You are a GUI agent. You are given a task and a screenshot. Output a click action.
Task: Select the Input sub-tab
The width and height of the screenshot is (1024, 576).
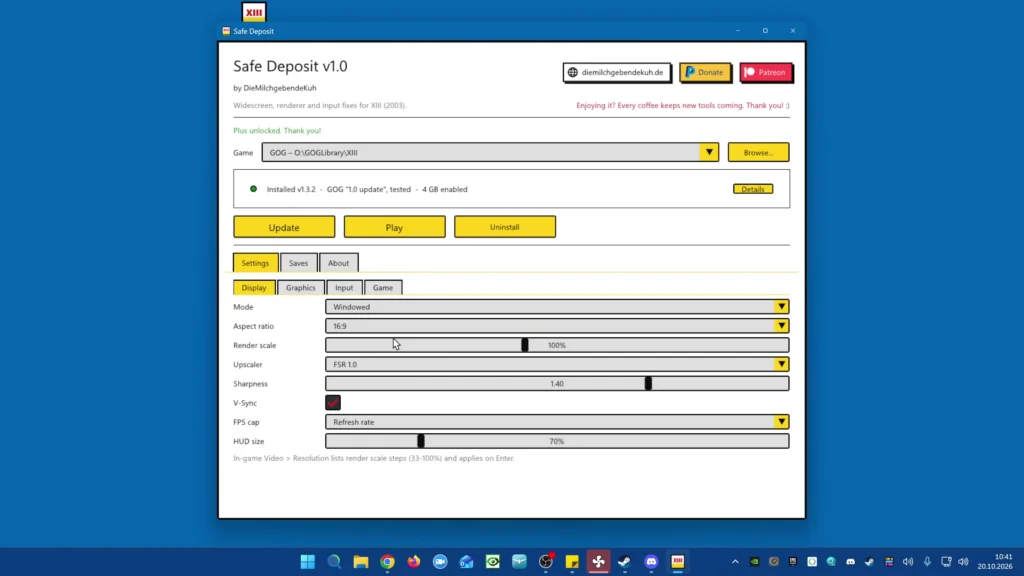pos(344,287)
